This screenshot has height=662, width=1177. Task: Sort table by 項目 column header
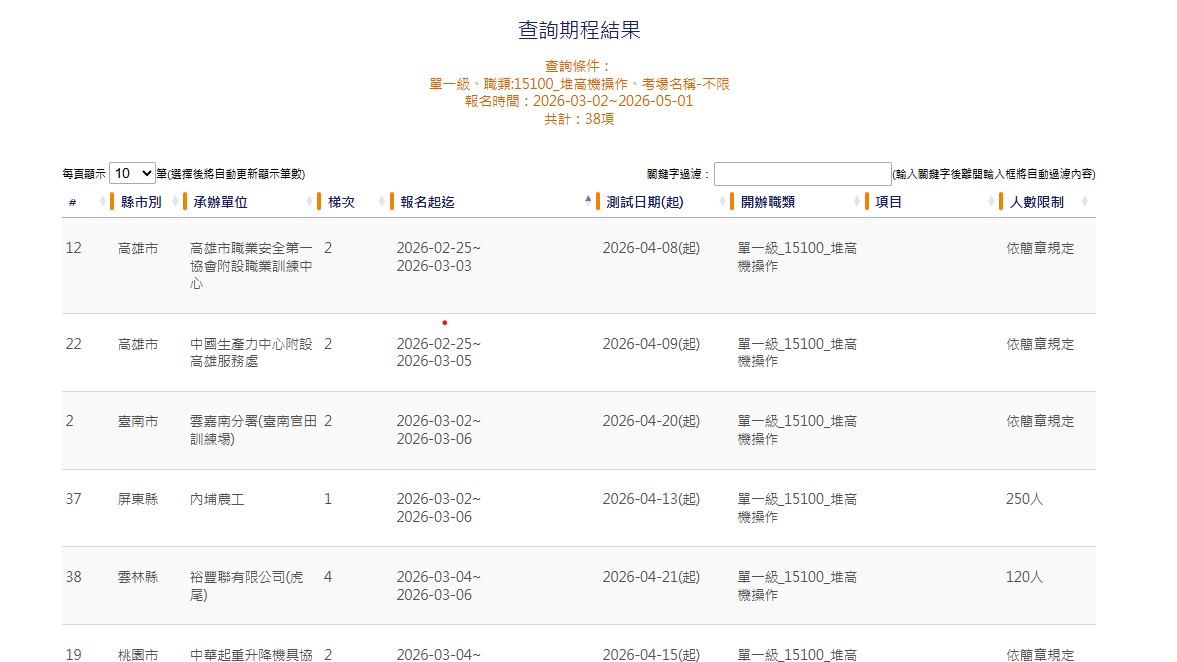point(888,202)
